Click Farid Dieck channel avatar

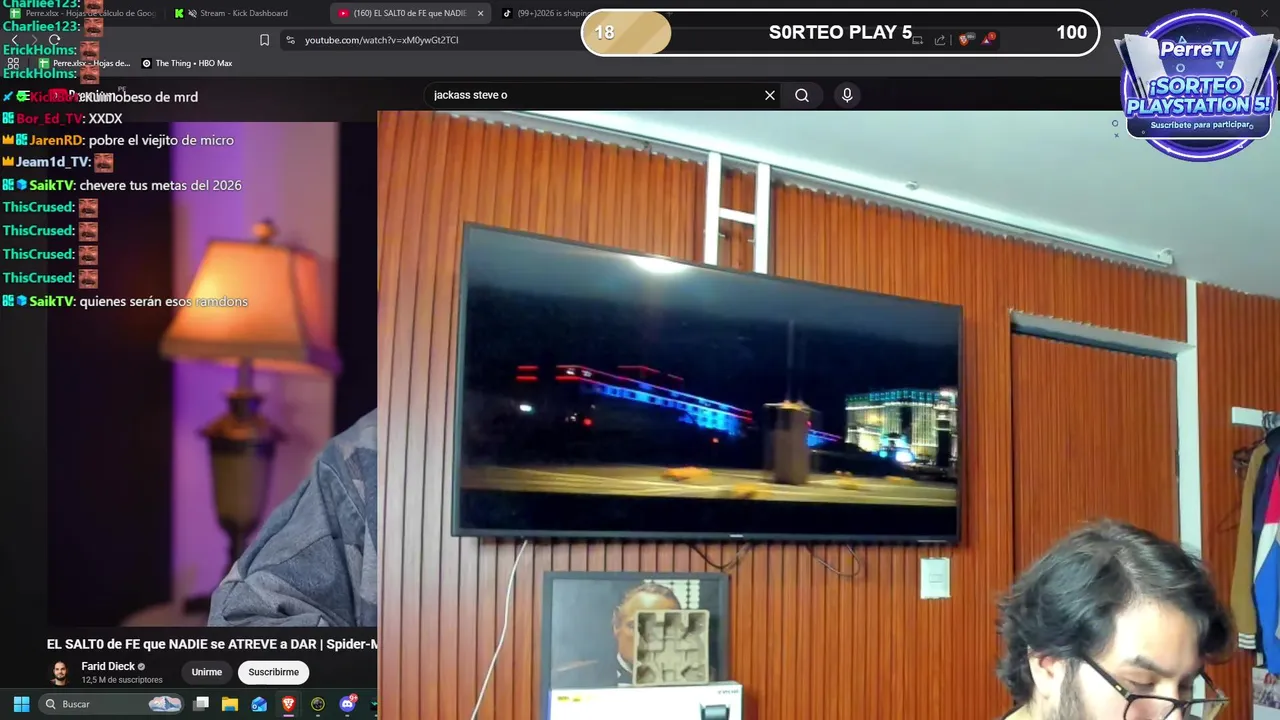(61, 672)
